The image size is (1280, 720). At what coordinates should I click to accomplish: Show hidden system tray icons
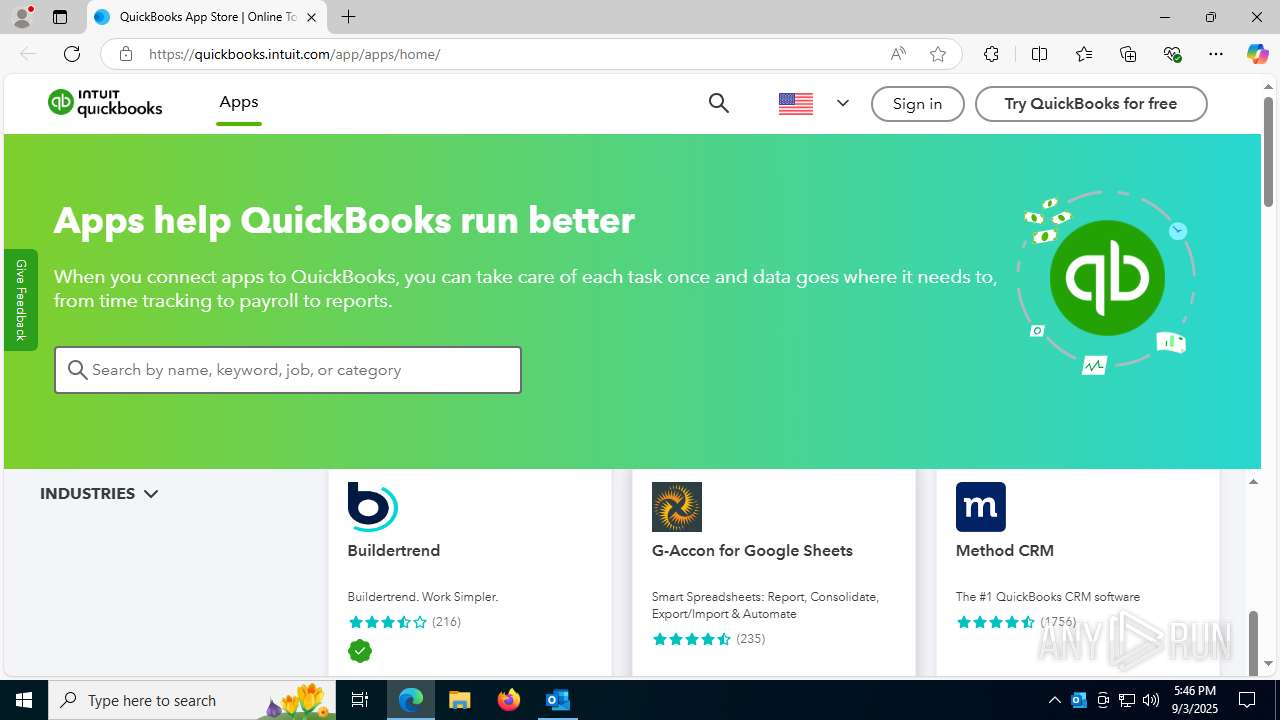[1054, 700]
